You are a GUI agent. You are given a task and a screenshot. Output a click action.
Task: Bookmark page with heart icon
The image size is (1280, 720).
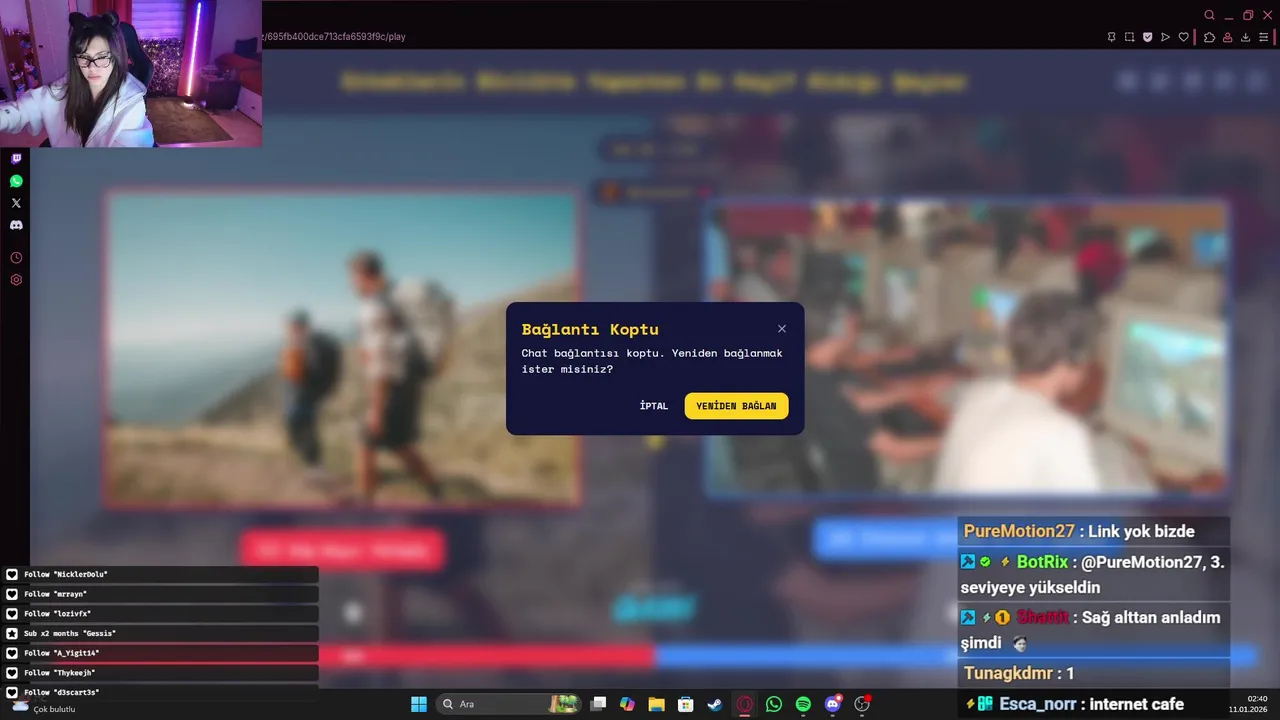[x=1183, y=37]
